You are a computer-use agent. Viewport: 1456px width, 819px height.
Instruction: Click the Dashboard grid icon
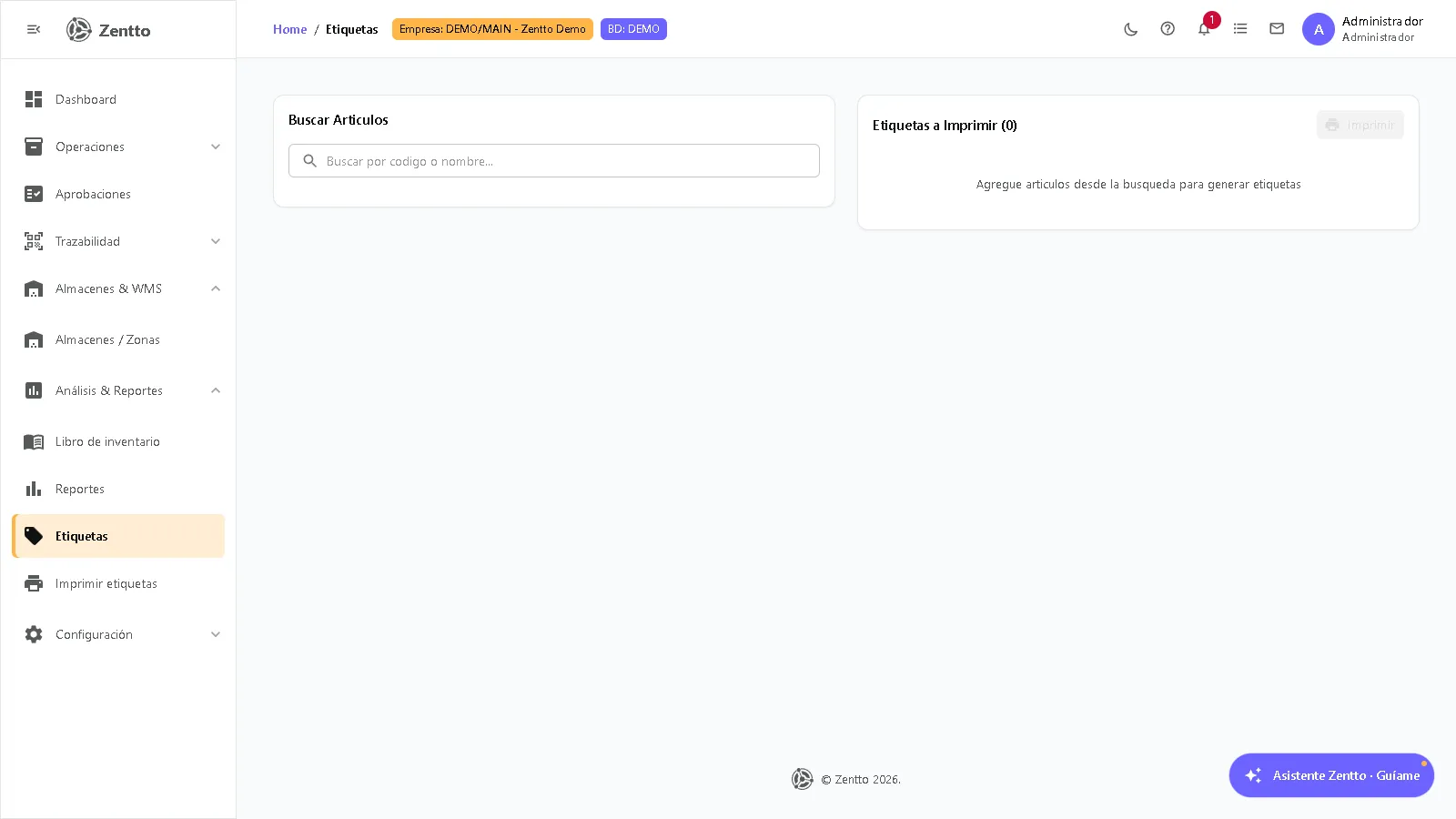pos(34,99)
